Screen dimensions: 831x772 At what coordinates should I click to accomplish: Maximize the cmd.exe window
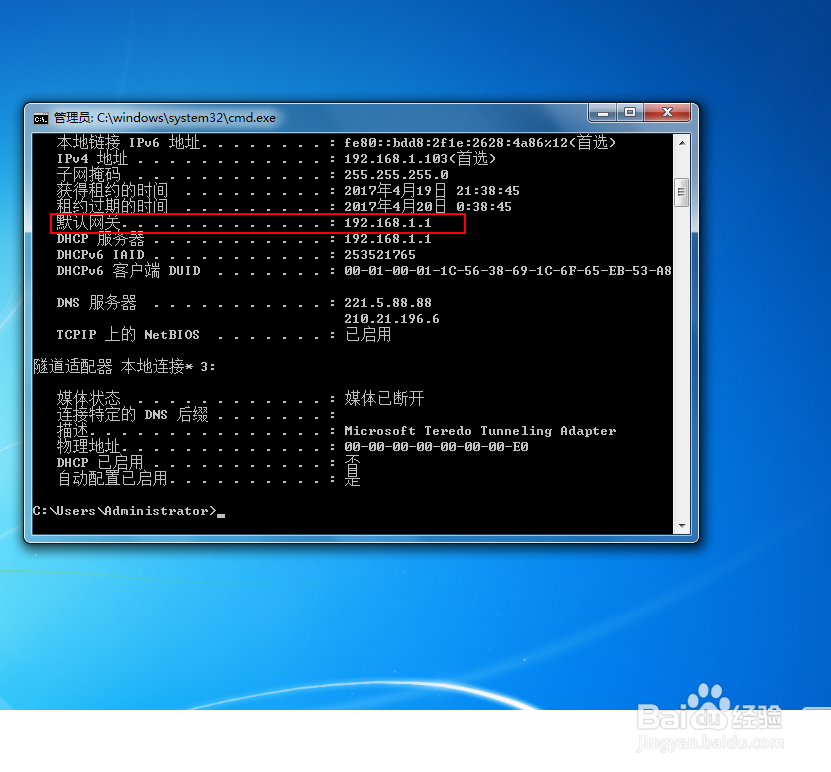pyautogui.click(x=630, y=112)
